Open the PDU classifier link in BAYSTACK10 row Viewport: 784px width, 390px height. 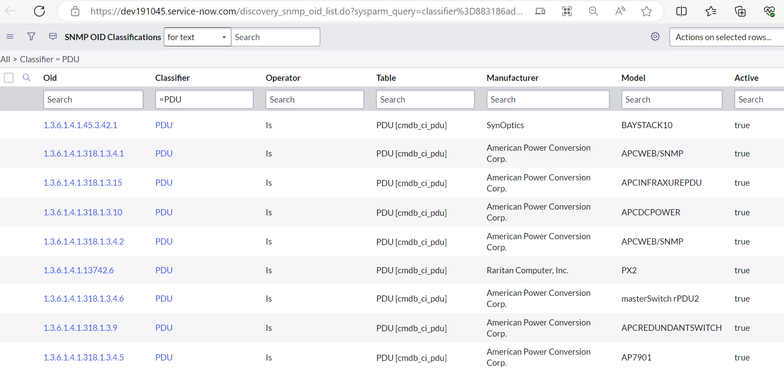(164, 125)
